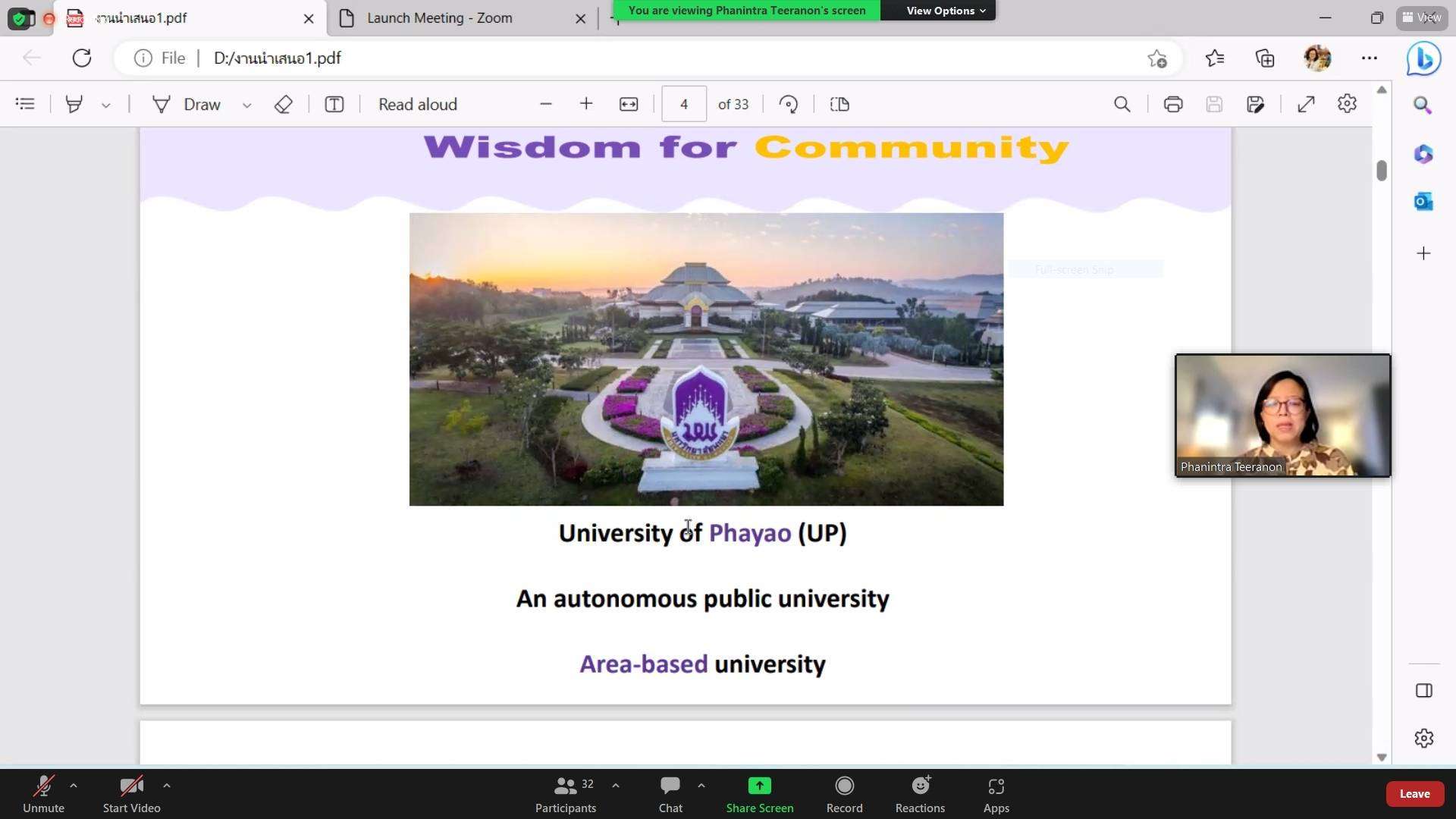The width and height of the screenshot is (1456, 819).
Task: Select the Highlight pen tool
Action: (x=74, y=105)
